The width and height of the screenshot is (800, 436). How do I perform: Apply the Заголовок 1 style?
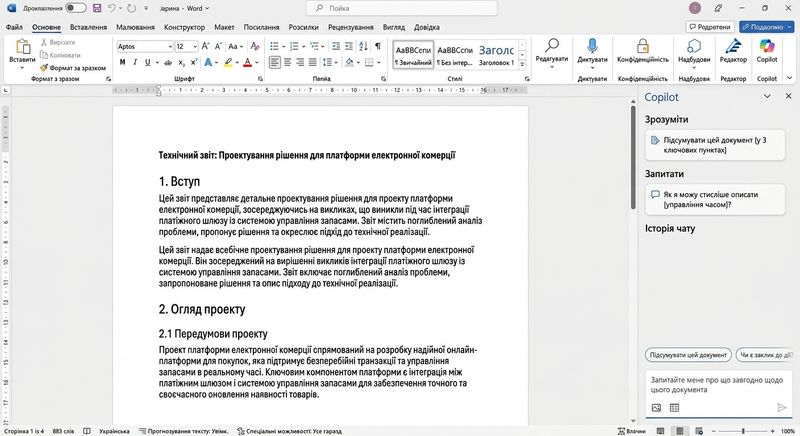pyautogui.click(x=497, y=55)
